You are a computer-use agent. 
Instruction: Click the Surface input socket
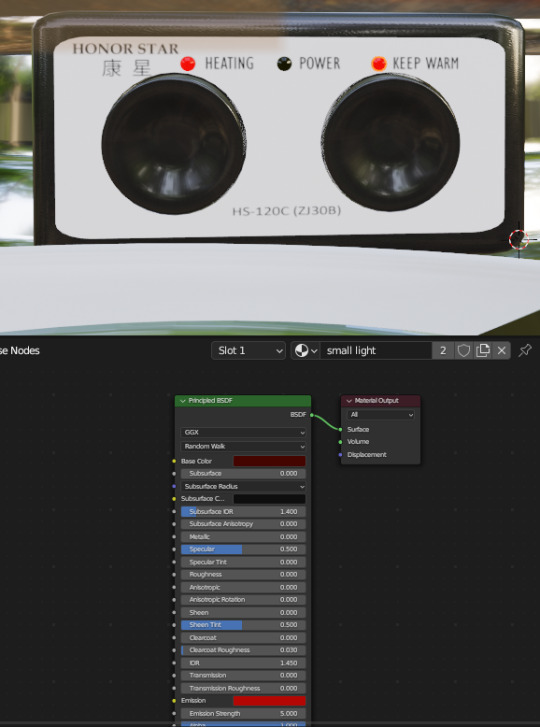340,430
